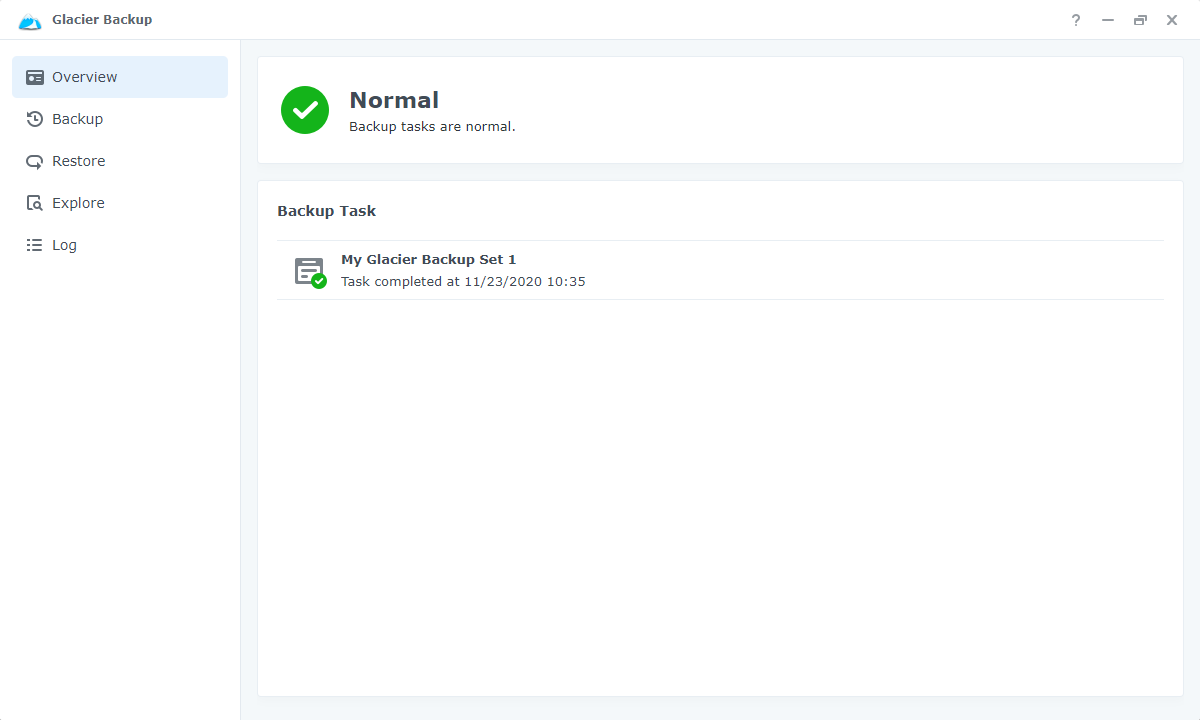Navigate to the Restore section
The image size is (1200, 720).
[78, 160]
